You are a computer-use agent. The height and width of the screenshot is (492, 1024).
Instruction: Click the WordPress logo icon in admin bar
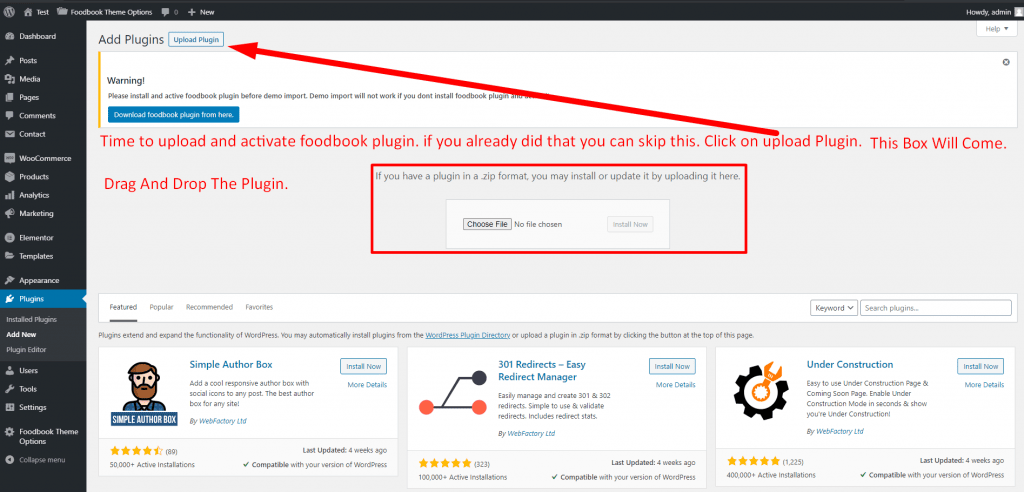click(8, 11)
